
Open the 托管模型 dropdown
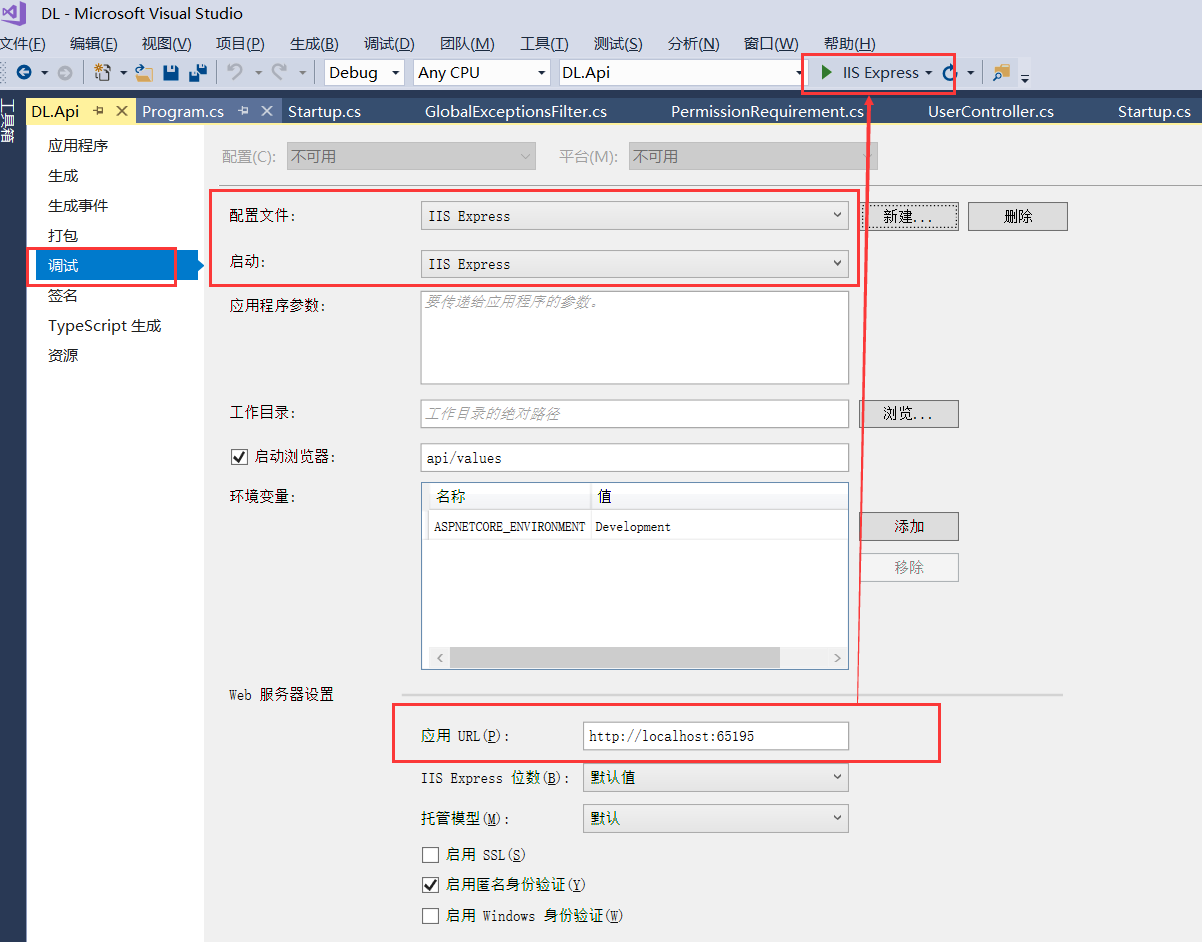pyautogui.click(x=716, y=818)
